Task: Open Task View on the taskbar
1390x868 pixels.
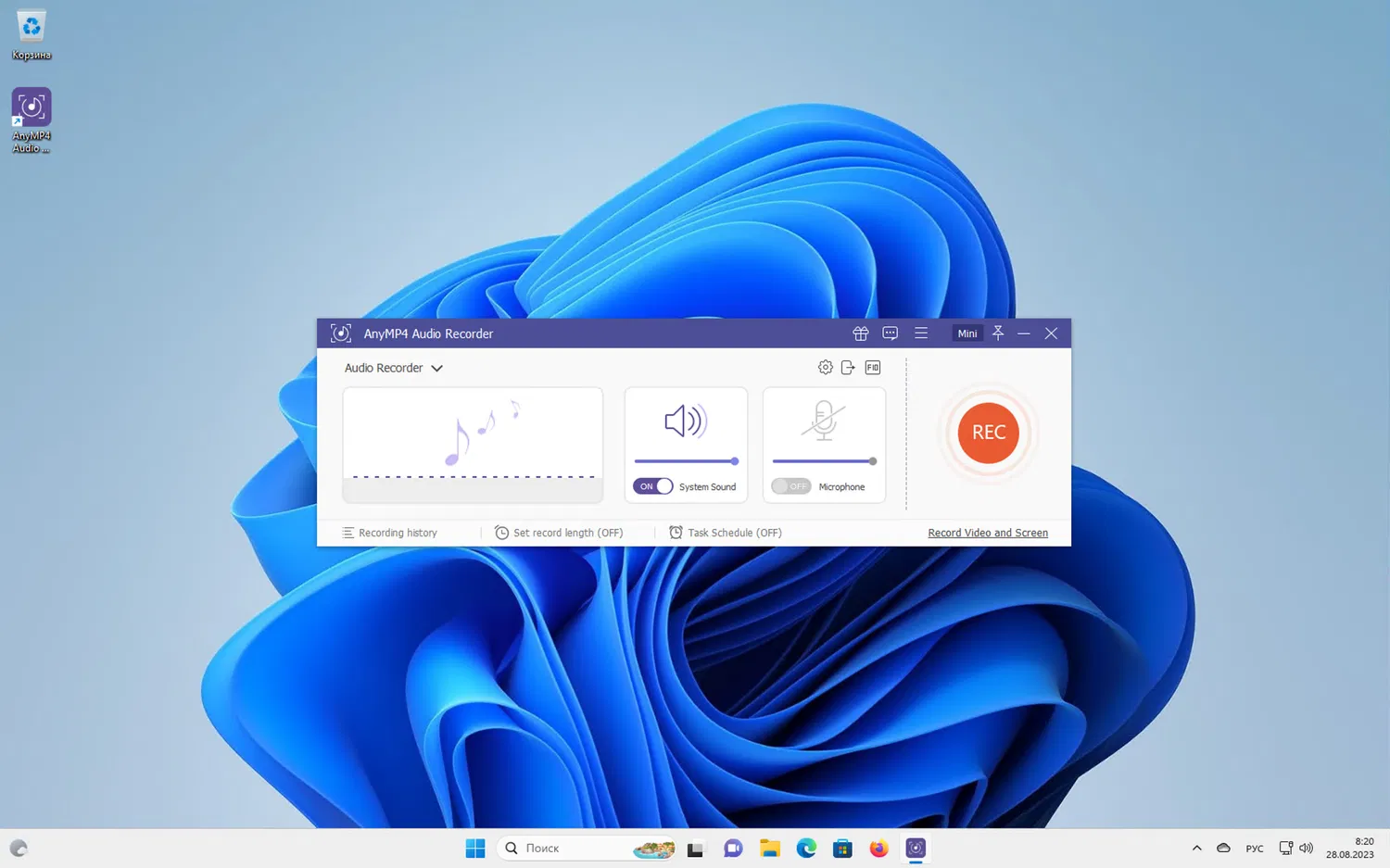Action: 695,849
